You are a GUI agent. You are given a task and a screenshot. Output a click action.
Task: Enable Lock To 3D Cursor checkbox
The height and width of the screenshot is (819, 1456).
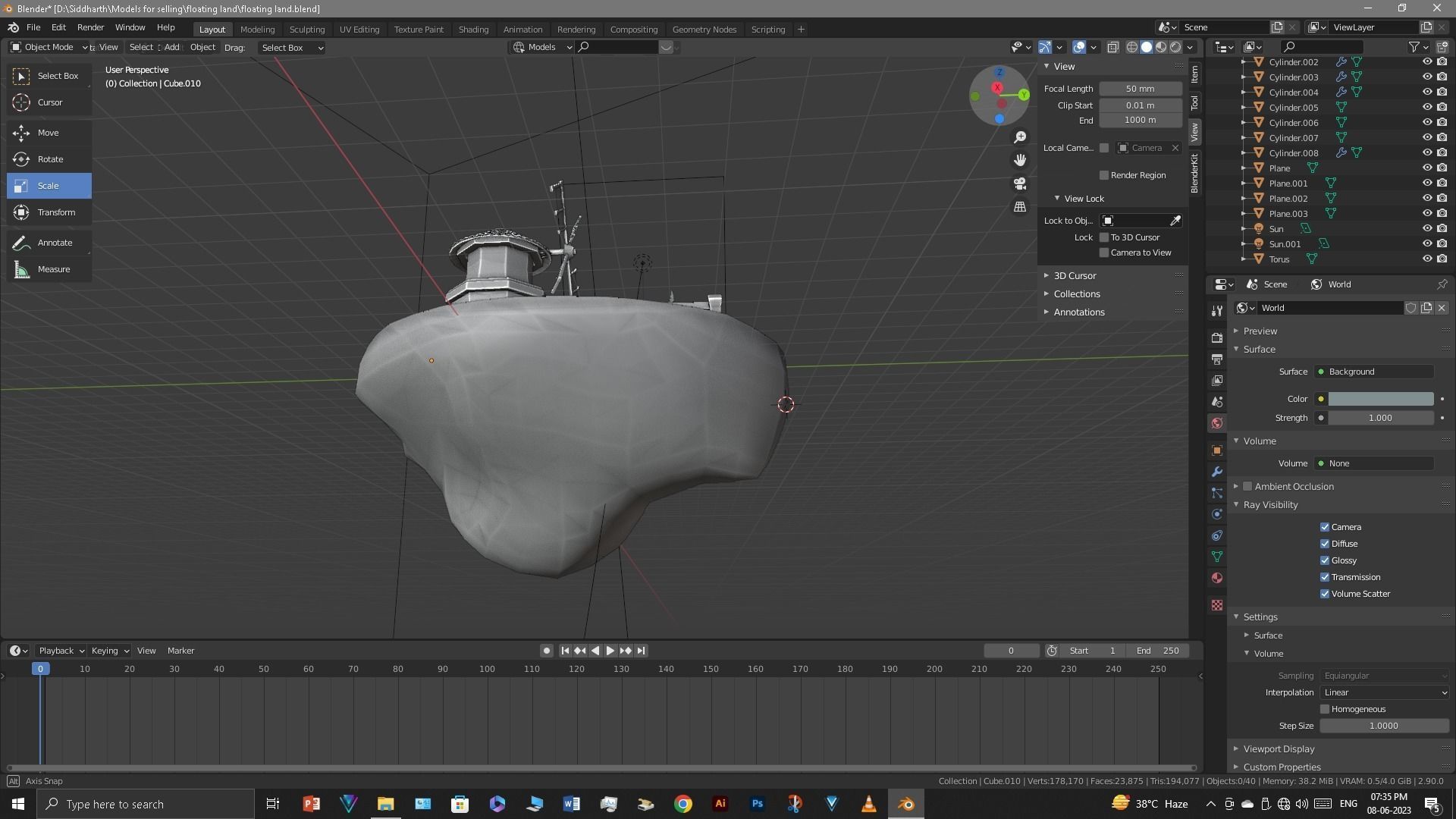pos(1104,237)
